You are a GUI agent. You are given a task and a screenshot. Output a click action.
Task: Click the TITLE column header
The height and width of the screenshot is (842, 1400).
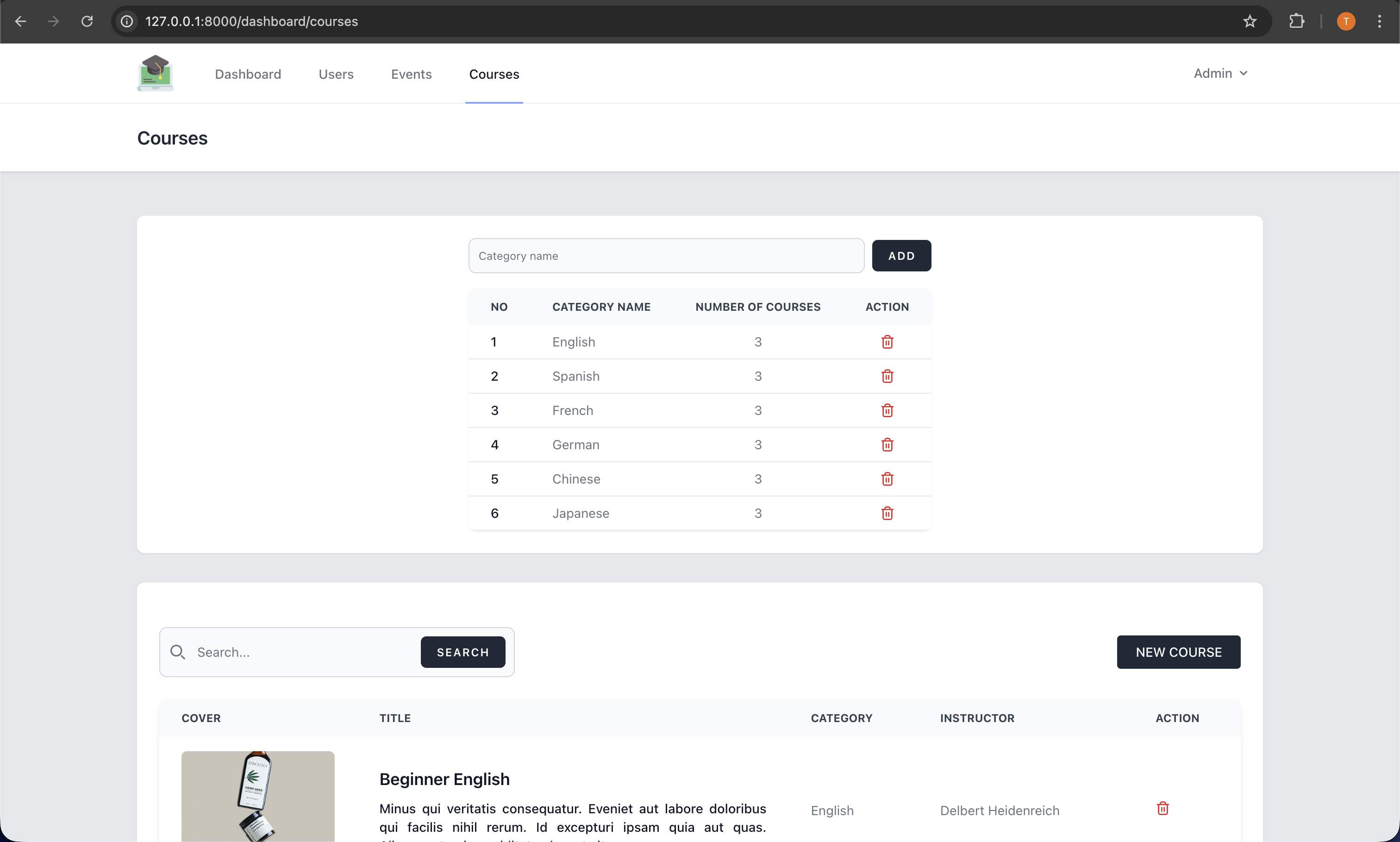[x=394, y=718]
